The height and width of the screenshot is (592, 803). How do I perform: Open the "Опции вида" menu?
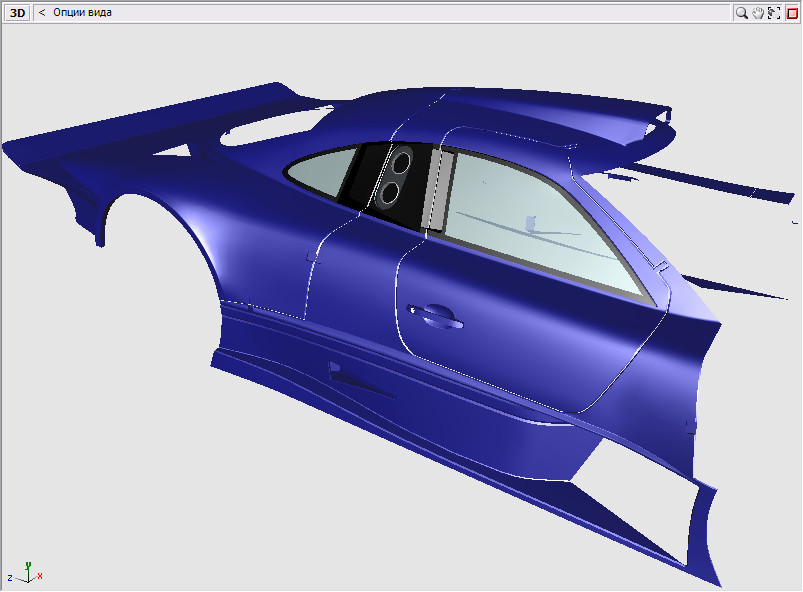click(82, 13)
